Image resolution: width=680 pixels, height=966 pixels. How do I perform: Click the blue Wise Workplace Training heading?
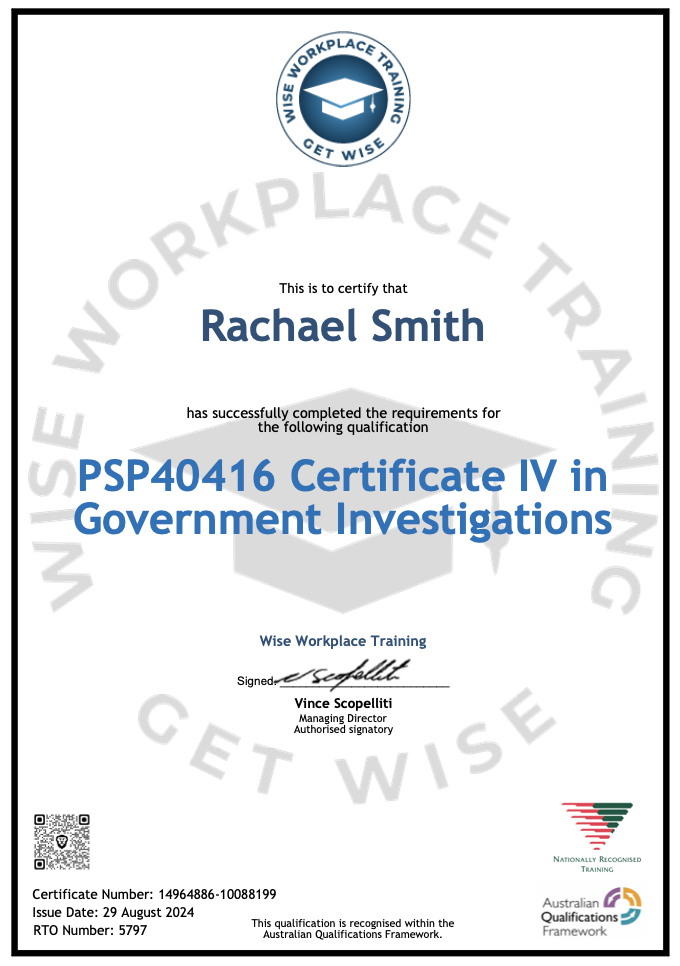[343, 640]
